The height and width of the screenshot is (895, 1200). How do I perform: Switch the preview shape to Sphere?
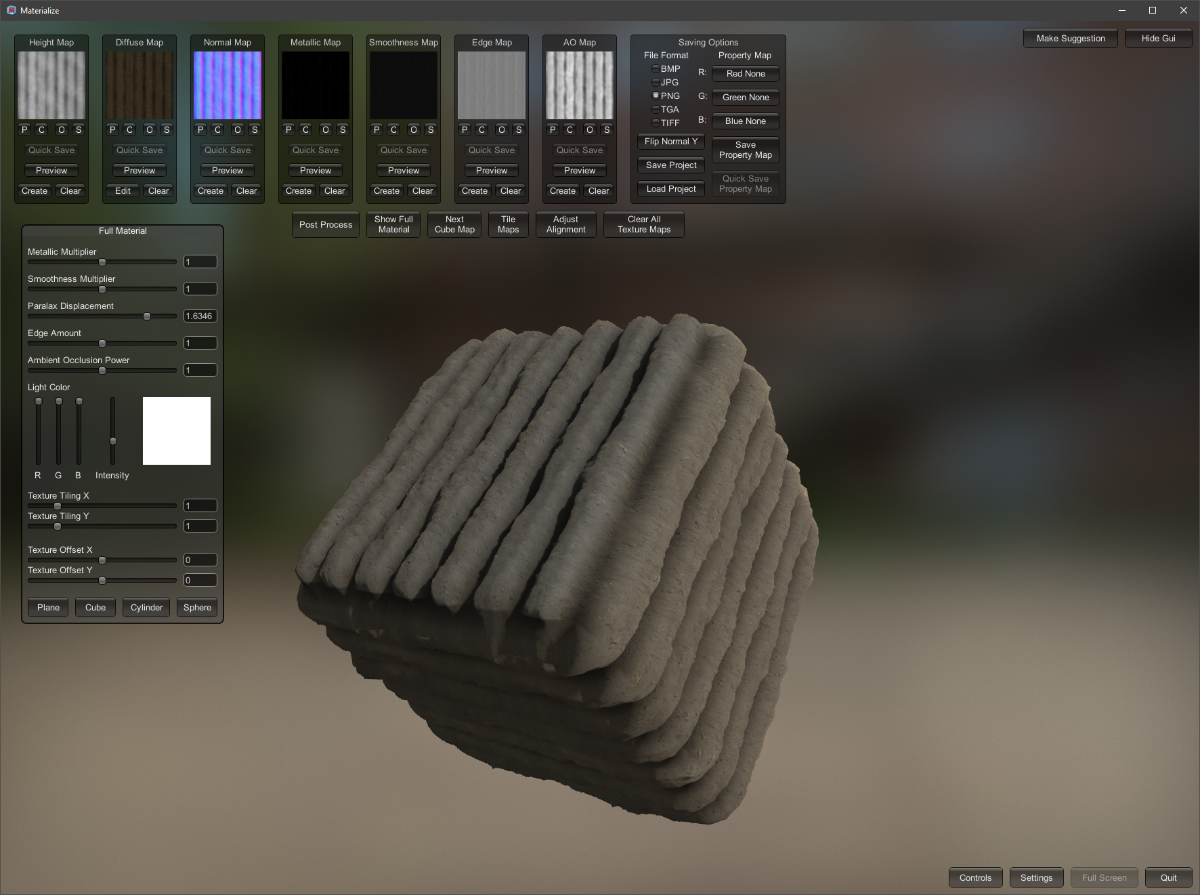[x=197, y=608]
